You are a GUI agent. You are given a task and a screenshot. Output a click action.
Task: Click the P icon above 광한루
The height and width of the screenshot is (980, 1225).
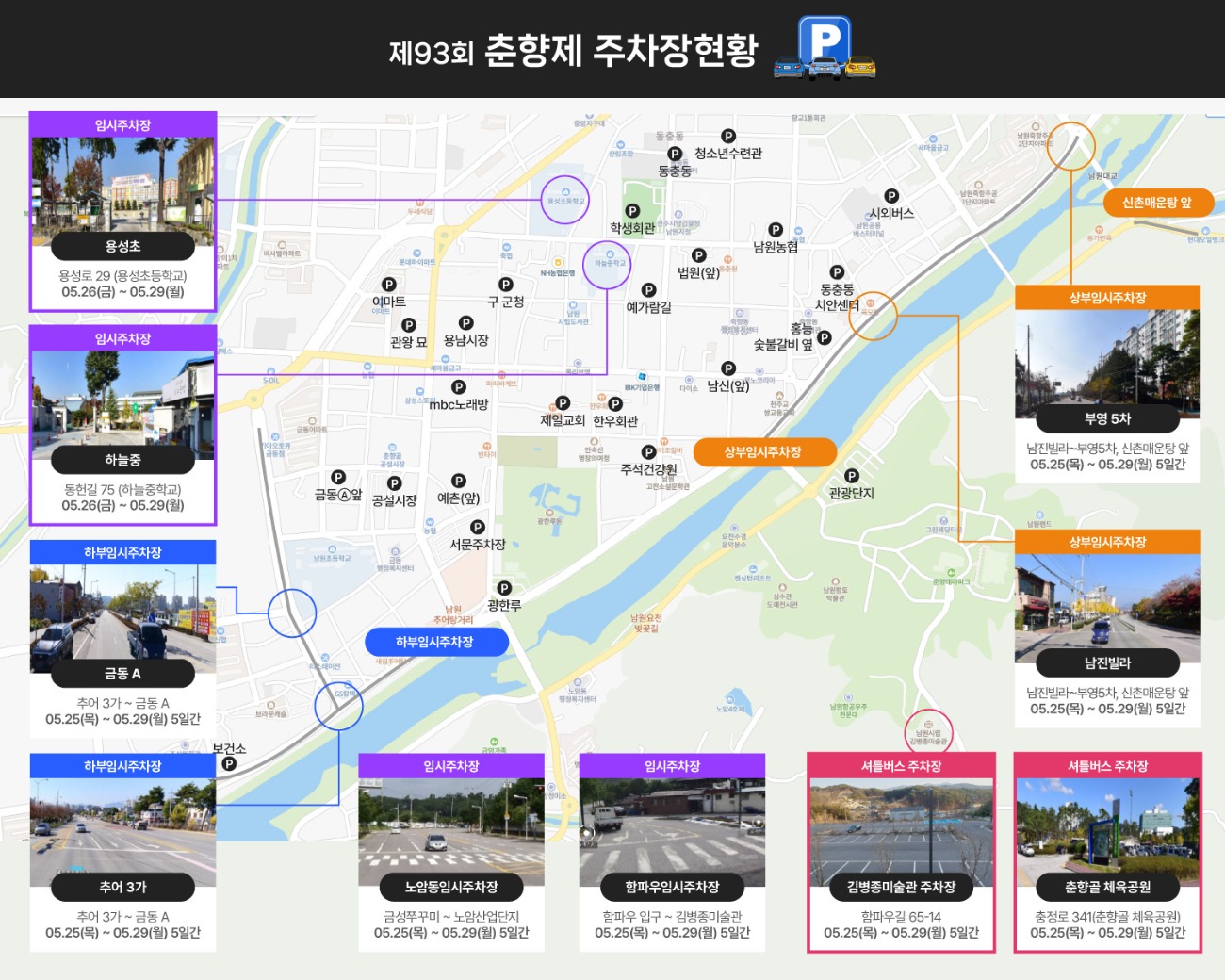[504, 589]
